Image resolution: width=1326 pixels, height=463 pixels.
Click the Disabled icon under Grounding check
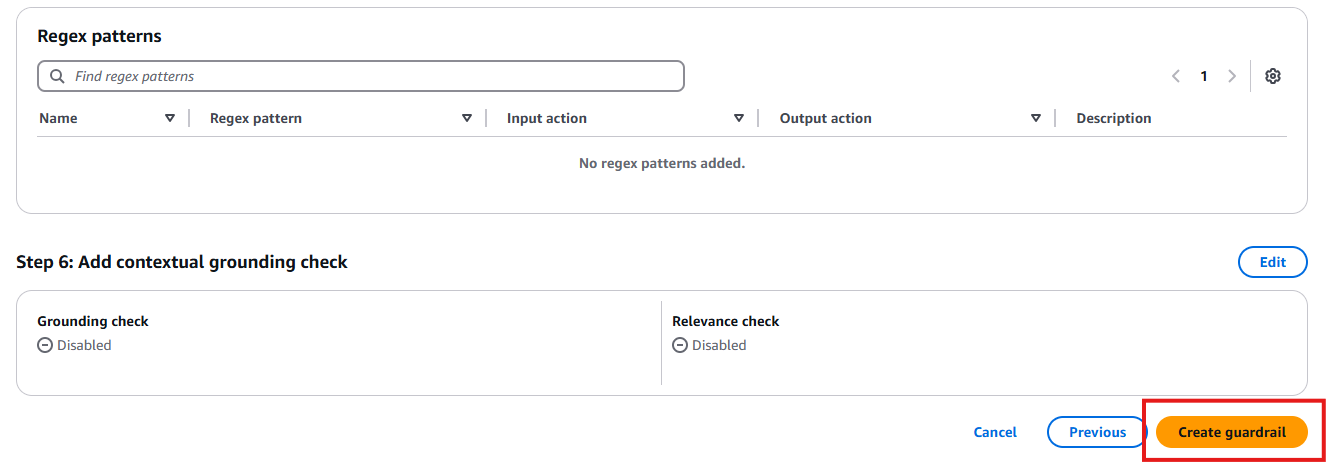[45, 345]
